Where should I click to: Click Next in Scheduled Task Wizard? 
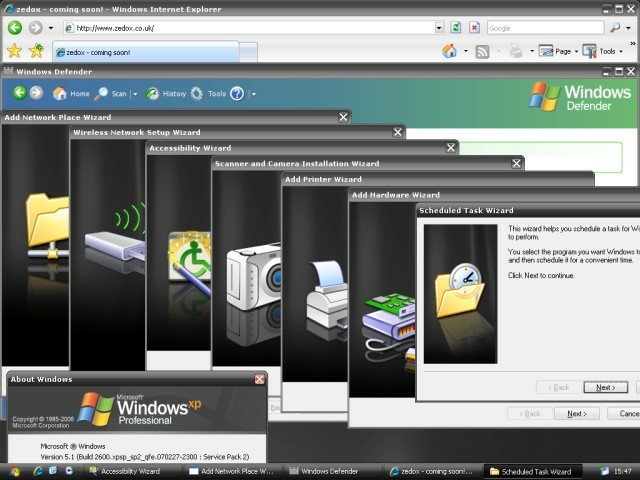(x=606, y=387)
